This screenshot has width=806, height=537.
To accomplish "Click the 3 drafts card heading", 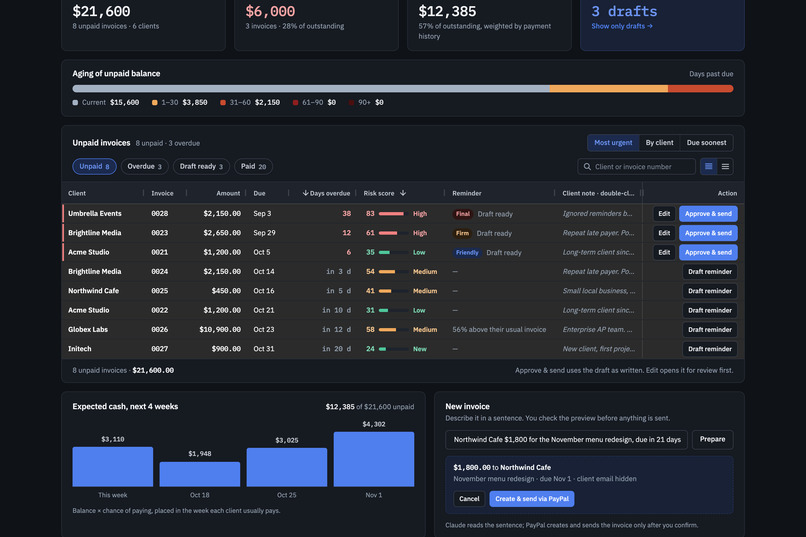I will point(624,11).
